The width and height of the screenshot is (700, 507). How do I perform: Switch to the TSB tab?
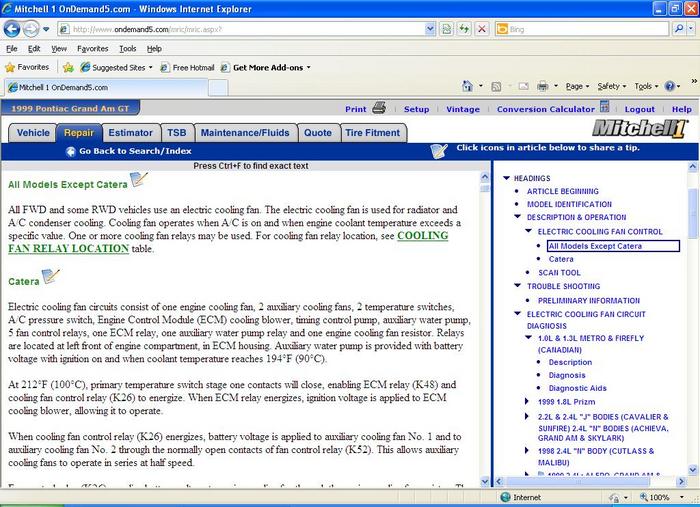pos(177,133)
